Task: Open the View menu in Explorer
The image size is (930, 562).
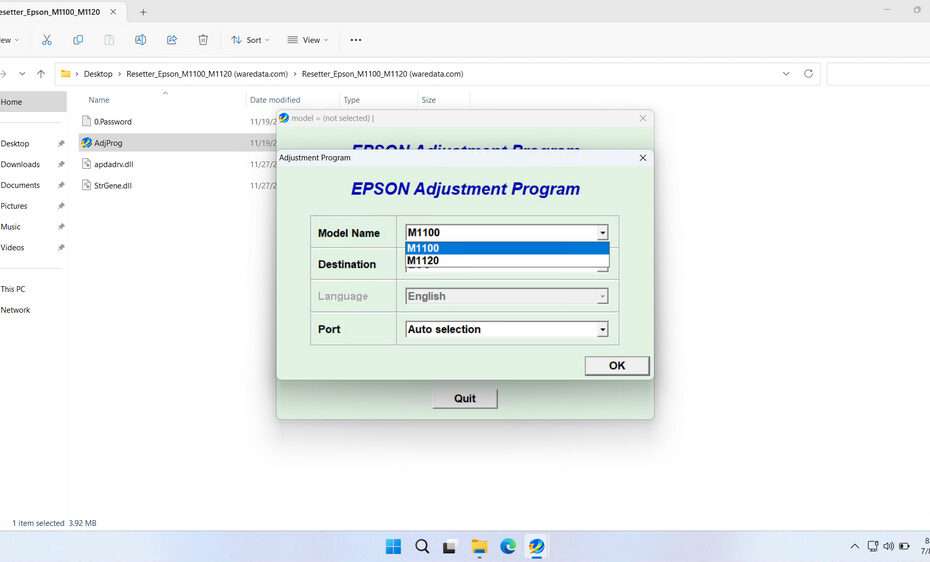Action: click(307, 40)
